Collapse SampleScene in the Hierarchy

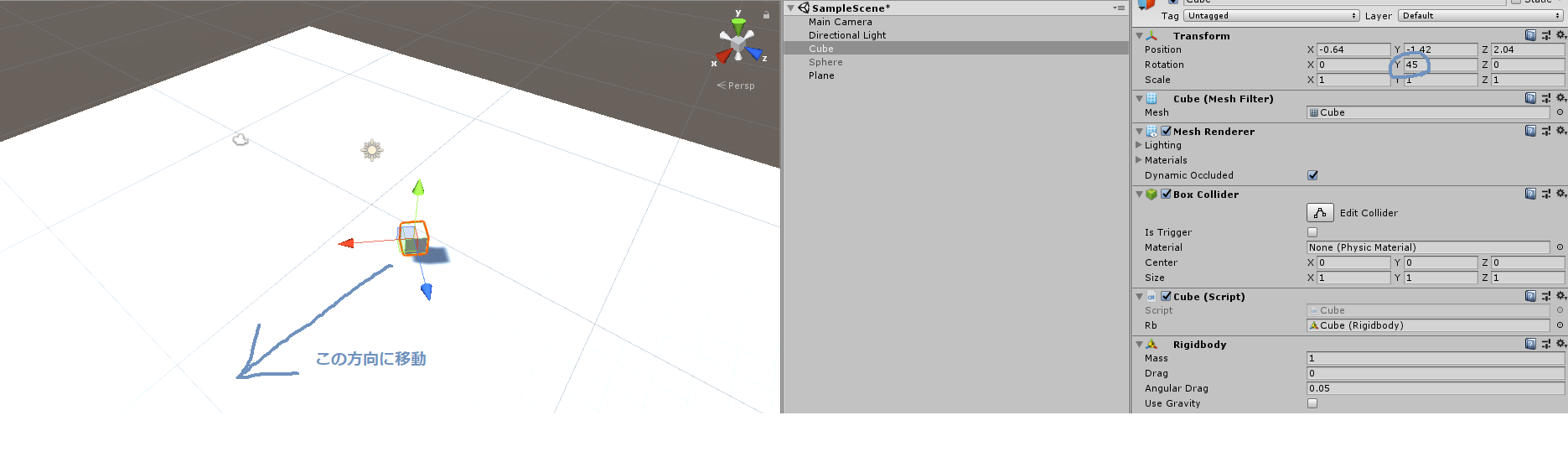790,8
